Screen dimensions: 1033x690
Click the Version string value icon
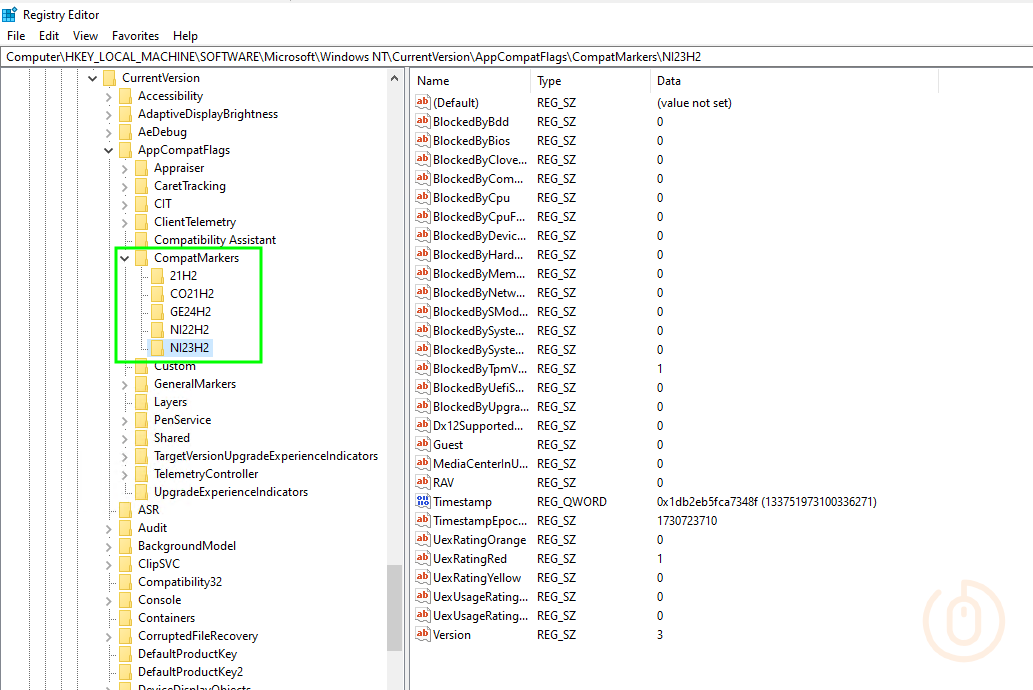(423, 635)
